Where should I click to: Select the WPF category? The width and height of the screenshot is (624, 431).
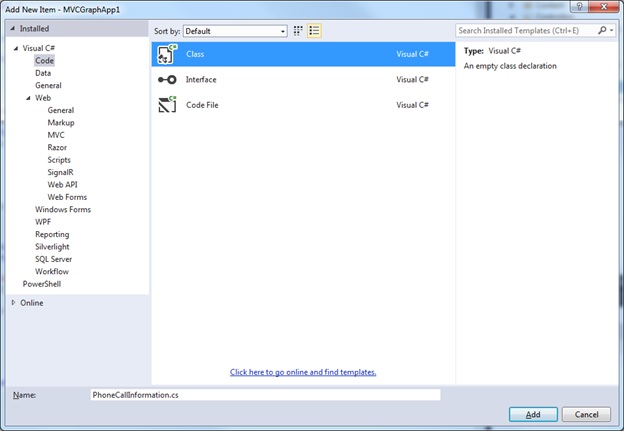tap(43, 222)
